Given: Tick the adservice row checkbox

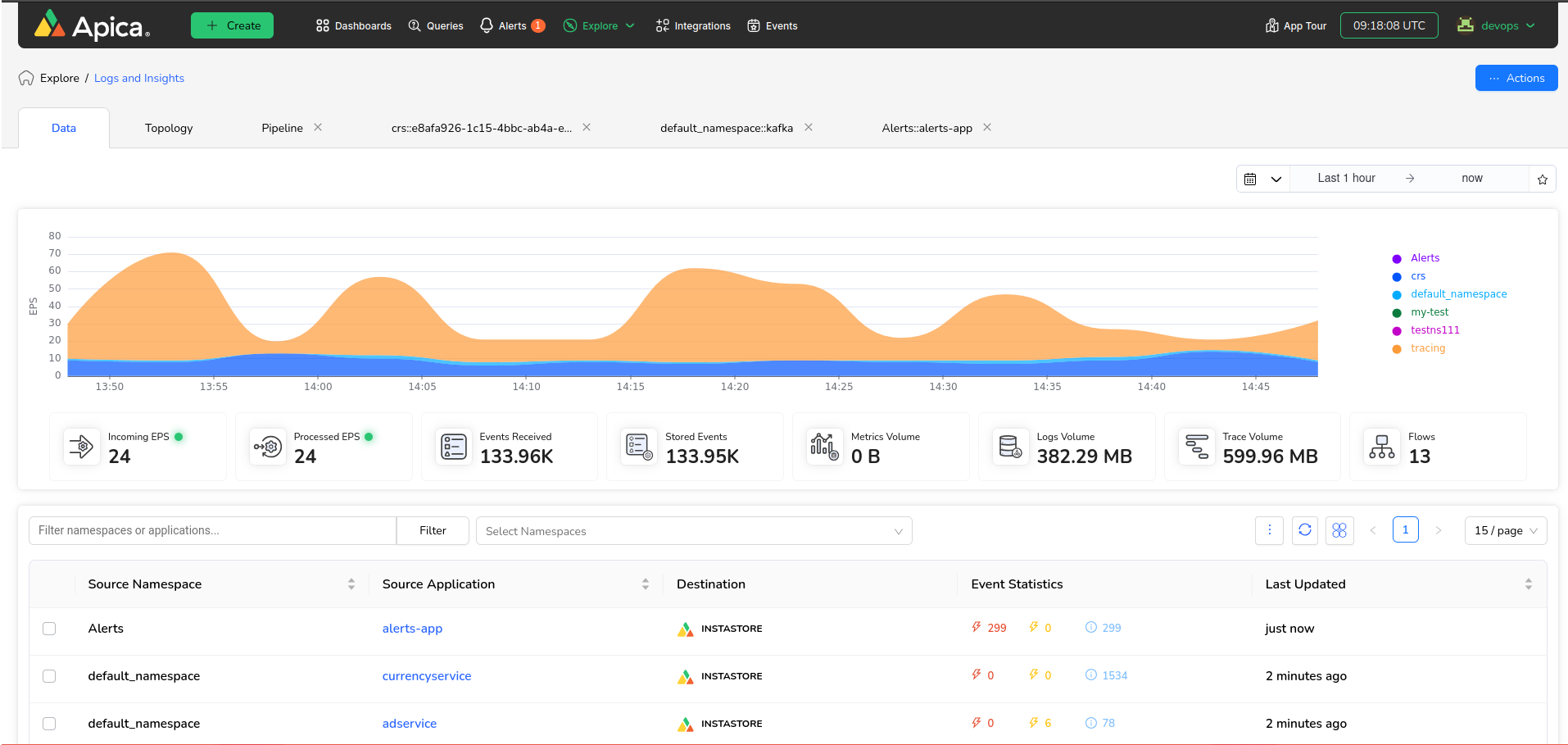Looking at the screenshot, I should pos(49,724).
